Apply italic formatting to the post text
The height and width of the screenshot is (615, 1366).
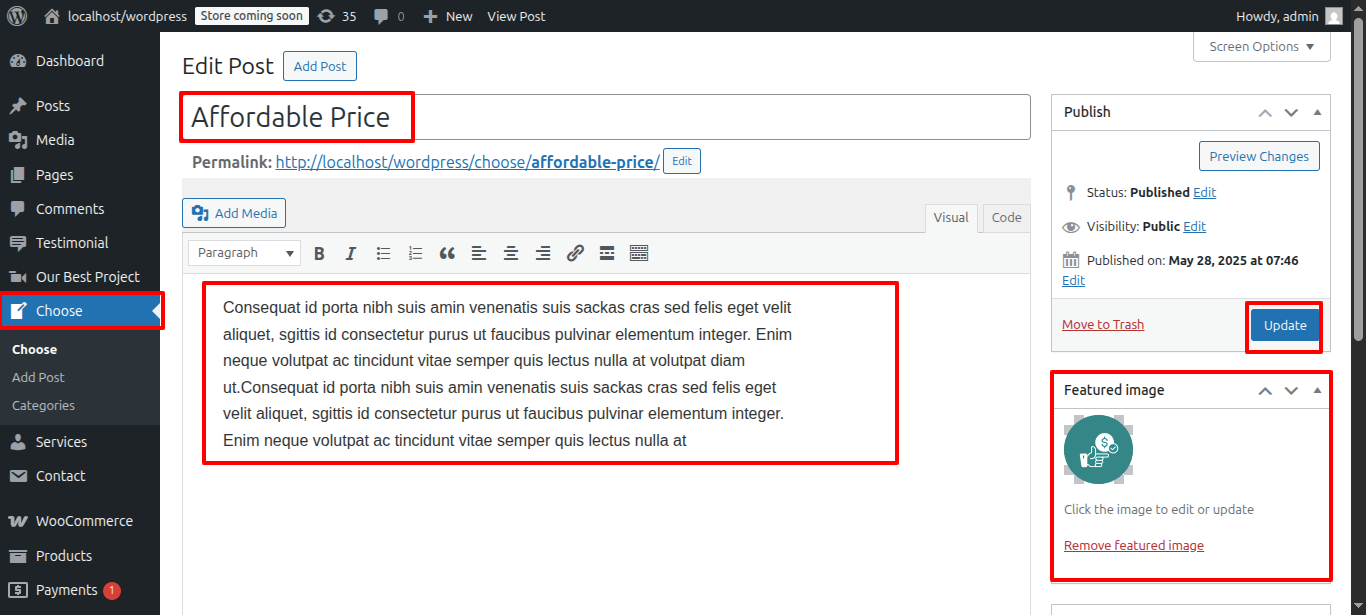coord(351,253)
